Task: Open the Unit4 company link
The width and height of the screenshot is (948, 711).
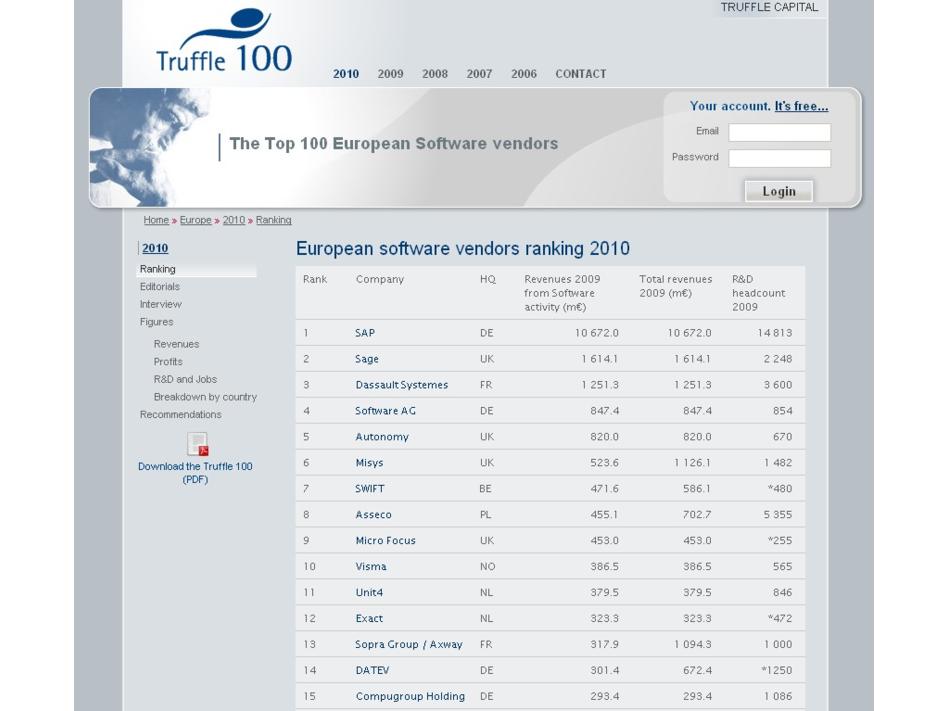Action: (369, 593)
